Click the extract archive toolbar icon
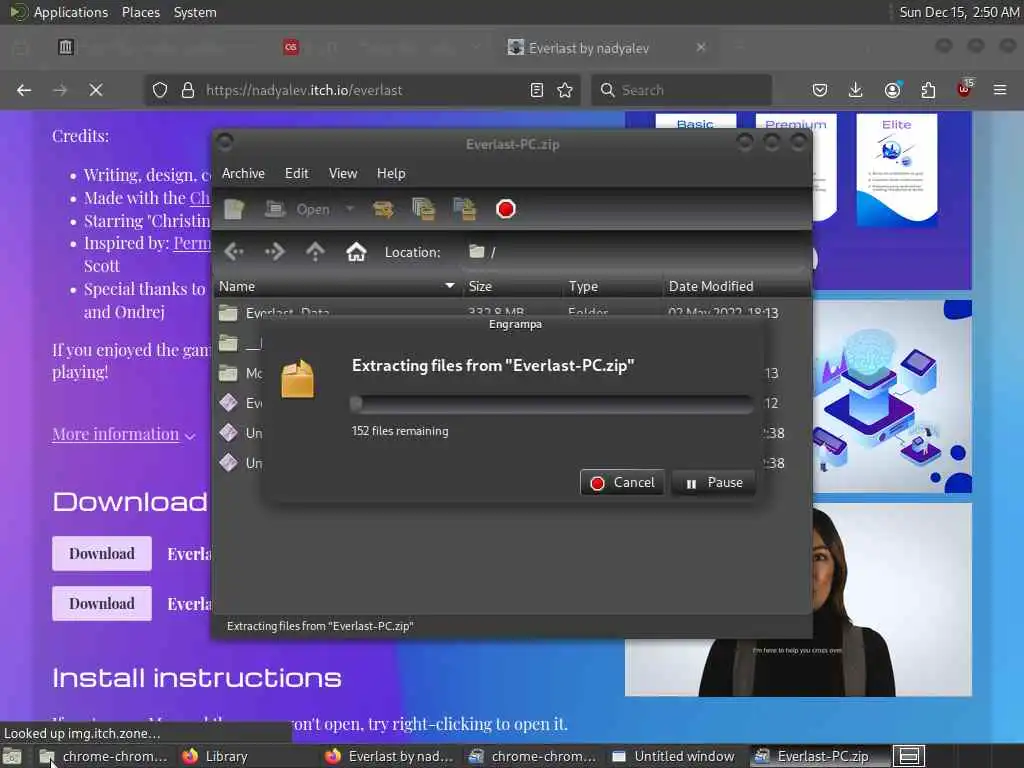 (x=383, y=209)
